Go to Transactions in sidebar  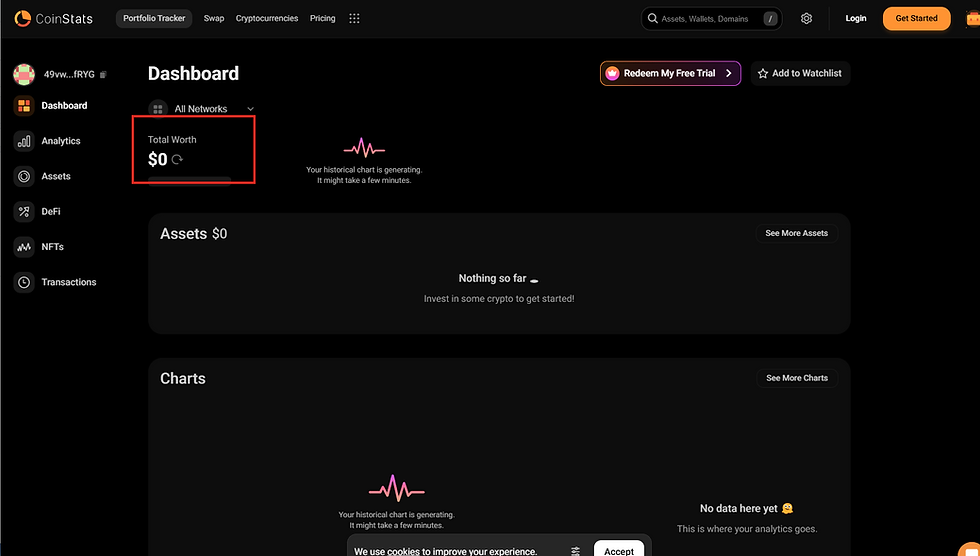click(x=69, y=282)
